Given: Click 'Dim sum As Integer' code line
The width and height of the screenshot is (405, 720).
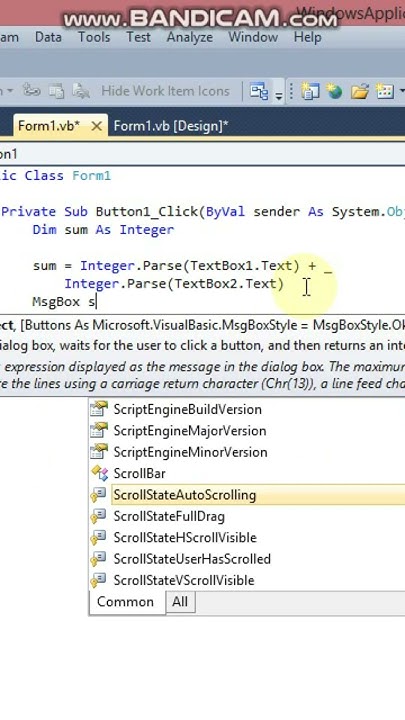Looking at the screenshot, I should tap(103, 230).
